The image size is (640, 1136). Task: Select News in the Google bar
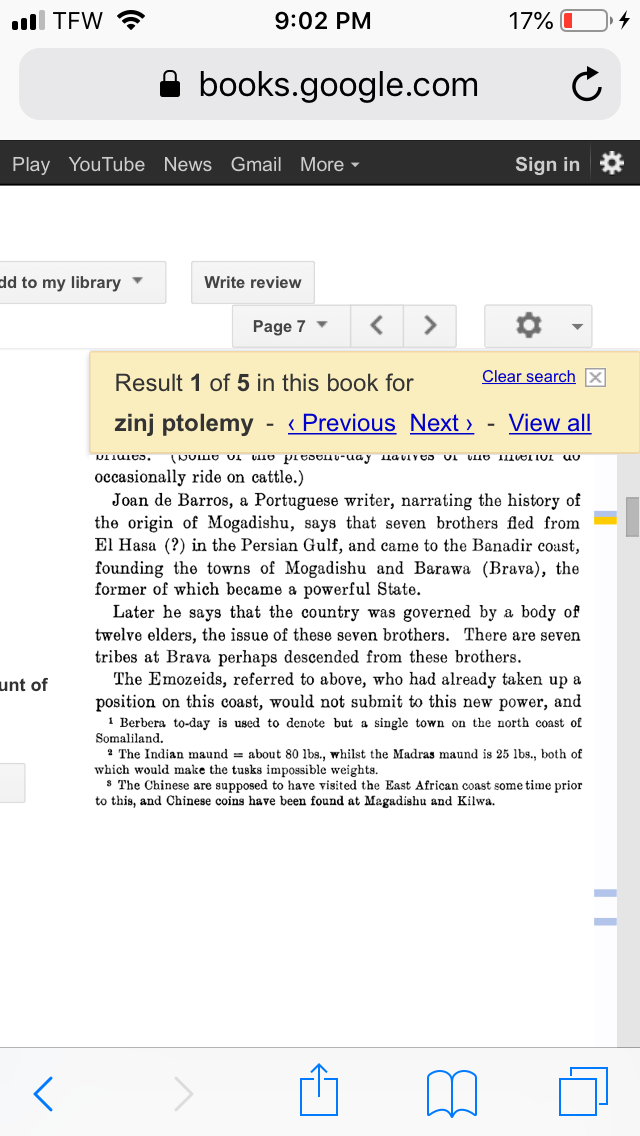click(187, 165)
